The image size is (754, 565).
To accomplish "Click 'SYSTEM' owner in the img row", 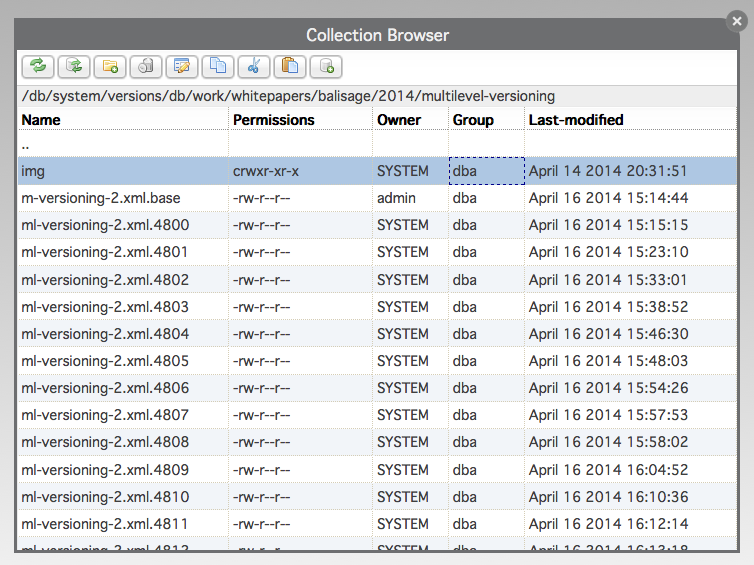I will (402, 171).
